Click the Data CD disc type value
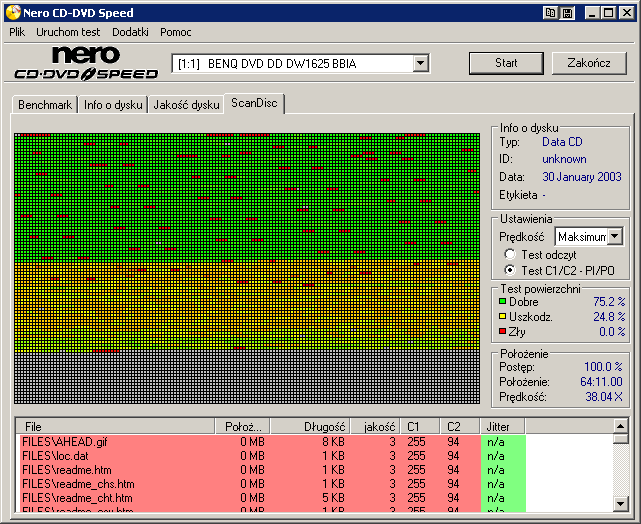641x524 pixels. (x=562, y=142)
